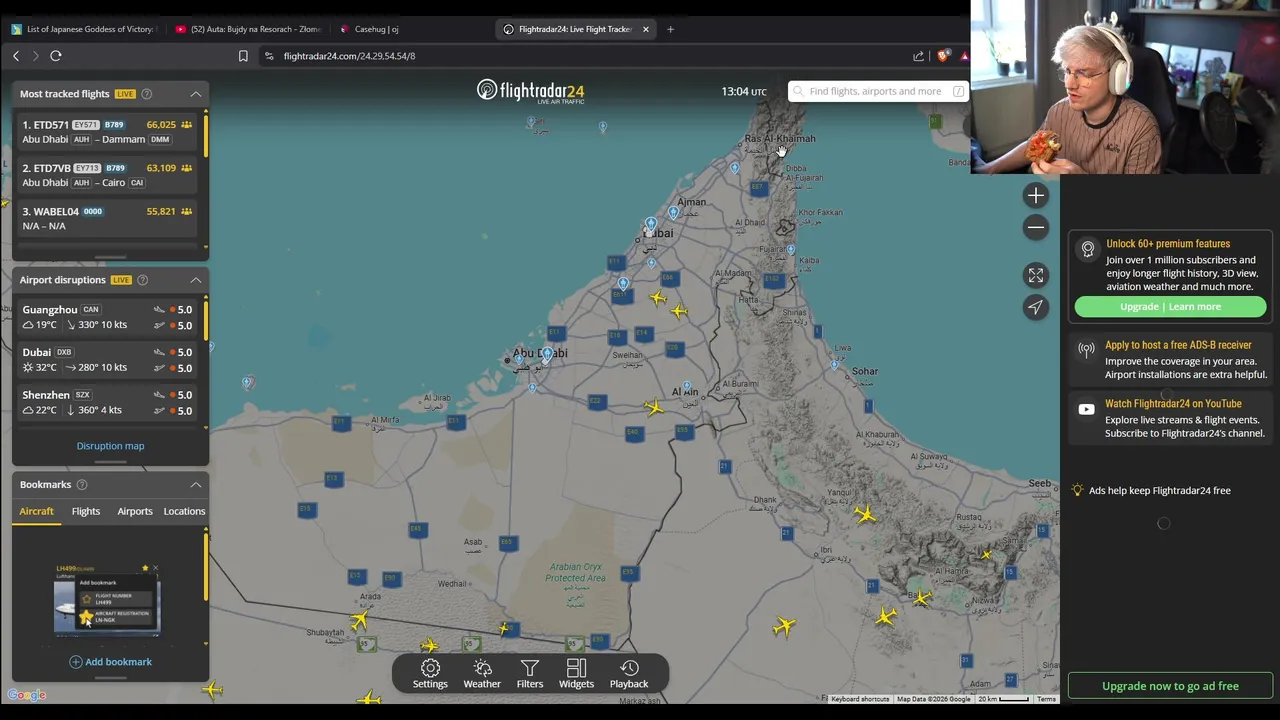The image size is (1280, 720).
Task: Zoom out the map with minus button
Action: coord(1036,228)
